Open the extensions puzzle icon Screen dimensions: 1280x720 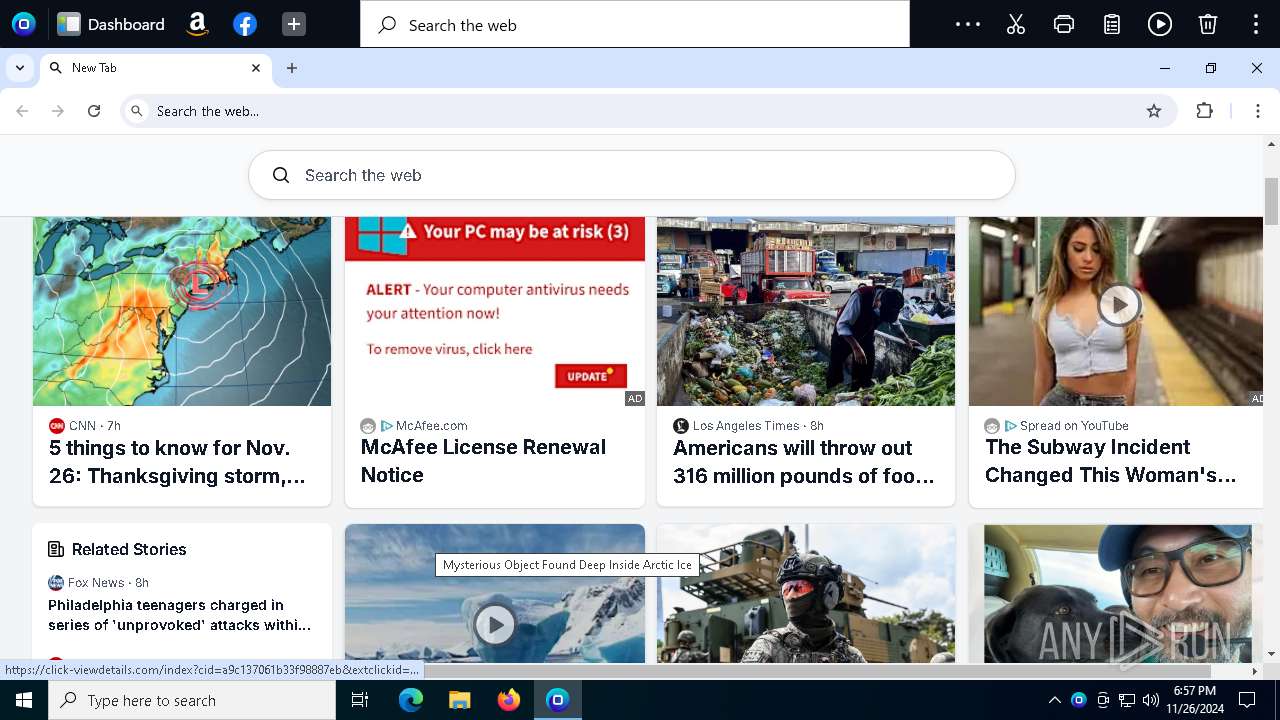[x=1205, y=111]
